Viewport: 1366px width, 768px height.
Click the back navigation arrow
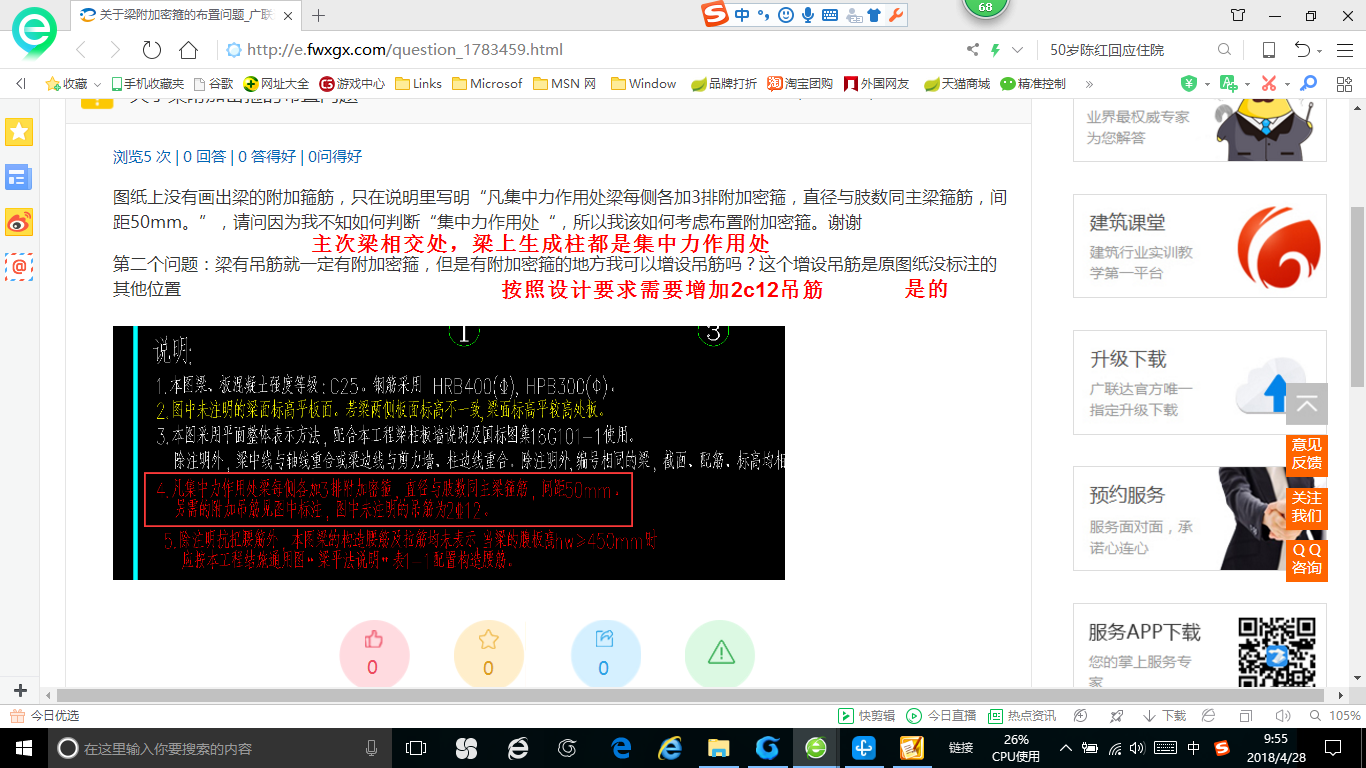(82, 50)
